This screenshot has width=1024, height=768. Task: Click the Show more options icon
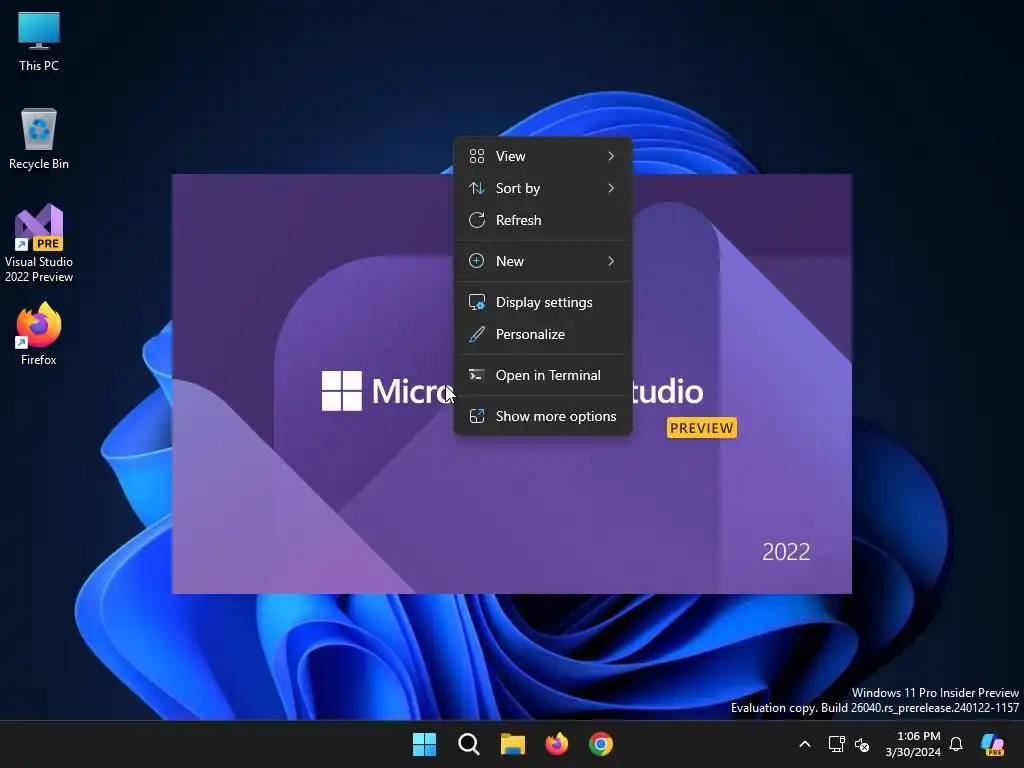(x=477, y=416)
